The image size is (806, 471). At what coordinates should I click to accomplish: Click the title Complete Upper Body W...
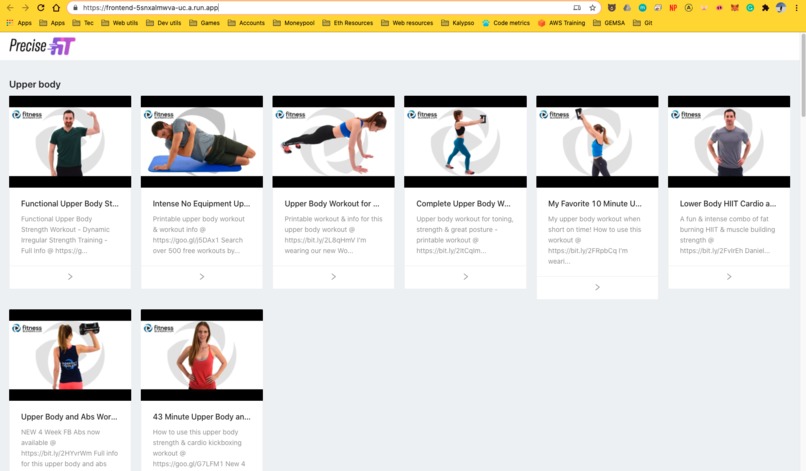coord(463,204)
